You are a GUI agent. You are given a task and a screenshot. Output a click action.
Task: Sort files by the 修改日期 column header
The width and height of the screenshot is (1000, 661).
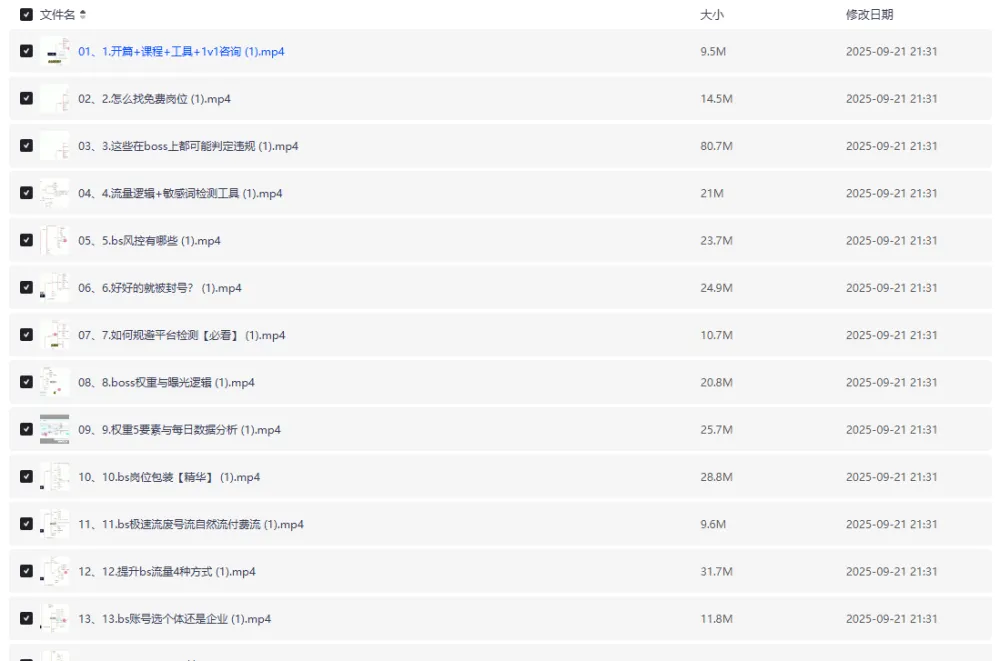869,15
